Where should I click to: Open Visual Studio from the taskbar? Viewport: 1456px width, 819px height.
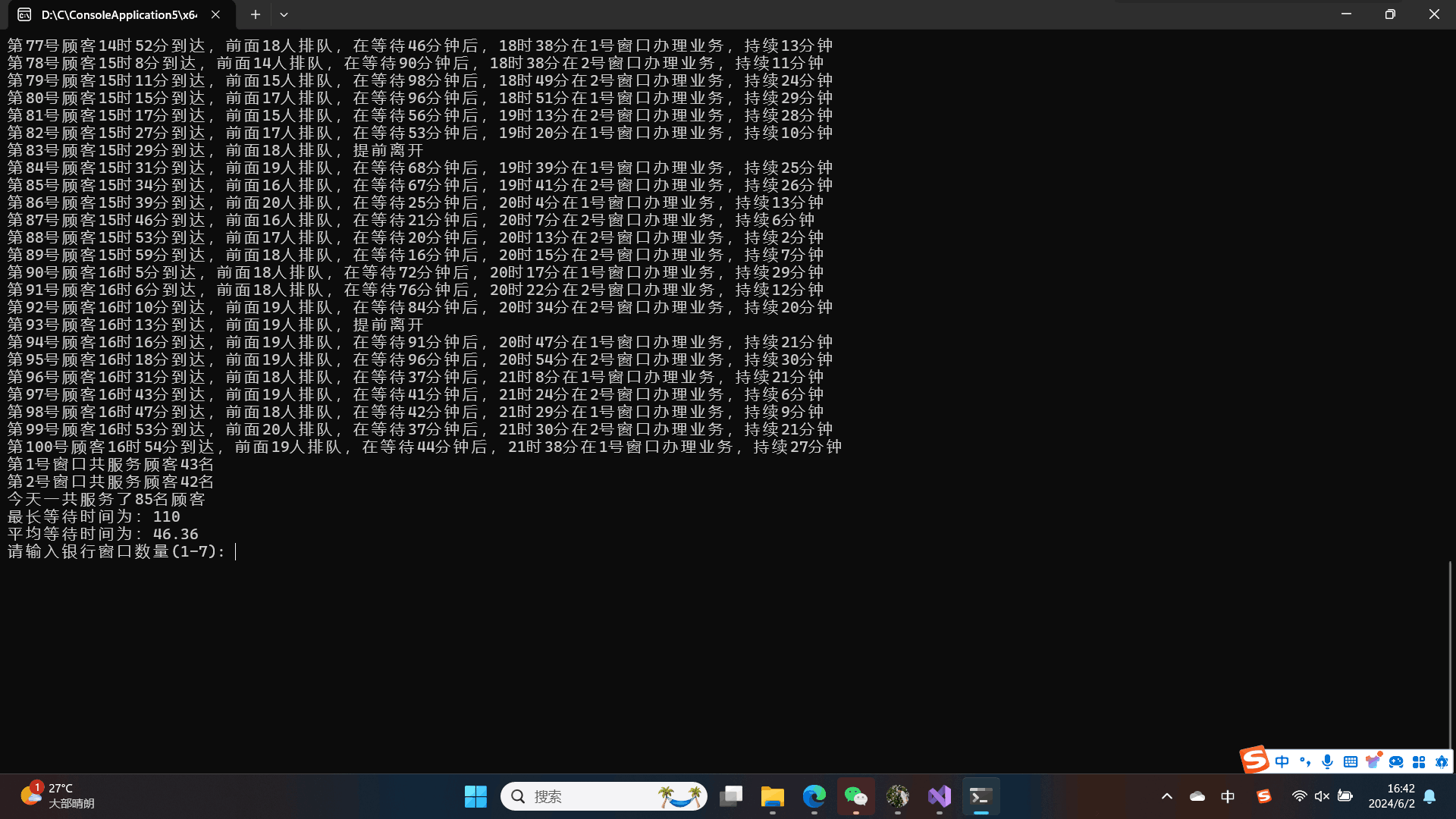[939, 796]
